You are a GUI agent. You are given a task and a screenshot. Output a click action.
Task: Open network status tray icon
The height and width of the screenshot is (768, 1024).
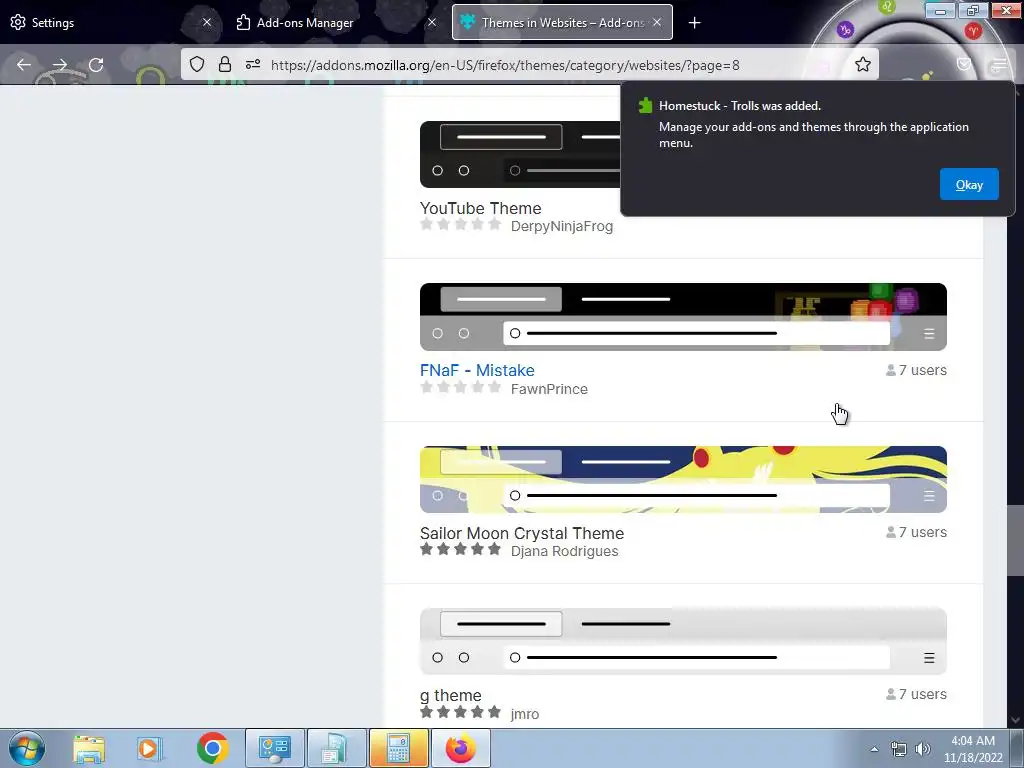[x=899, y=749]
